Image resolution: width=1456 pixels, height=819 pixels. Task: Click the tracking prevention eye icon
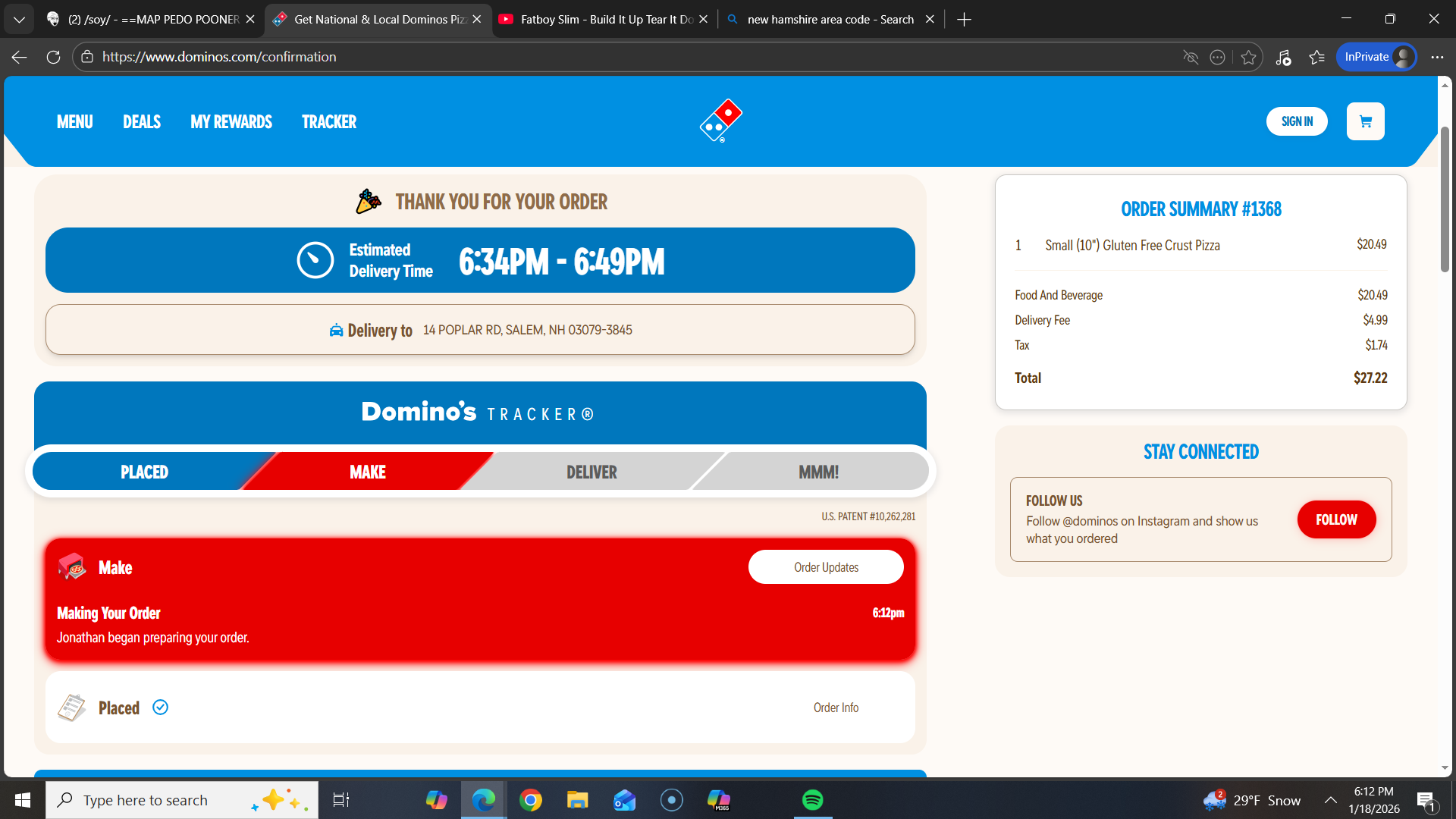click(1191, 57)
